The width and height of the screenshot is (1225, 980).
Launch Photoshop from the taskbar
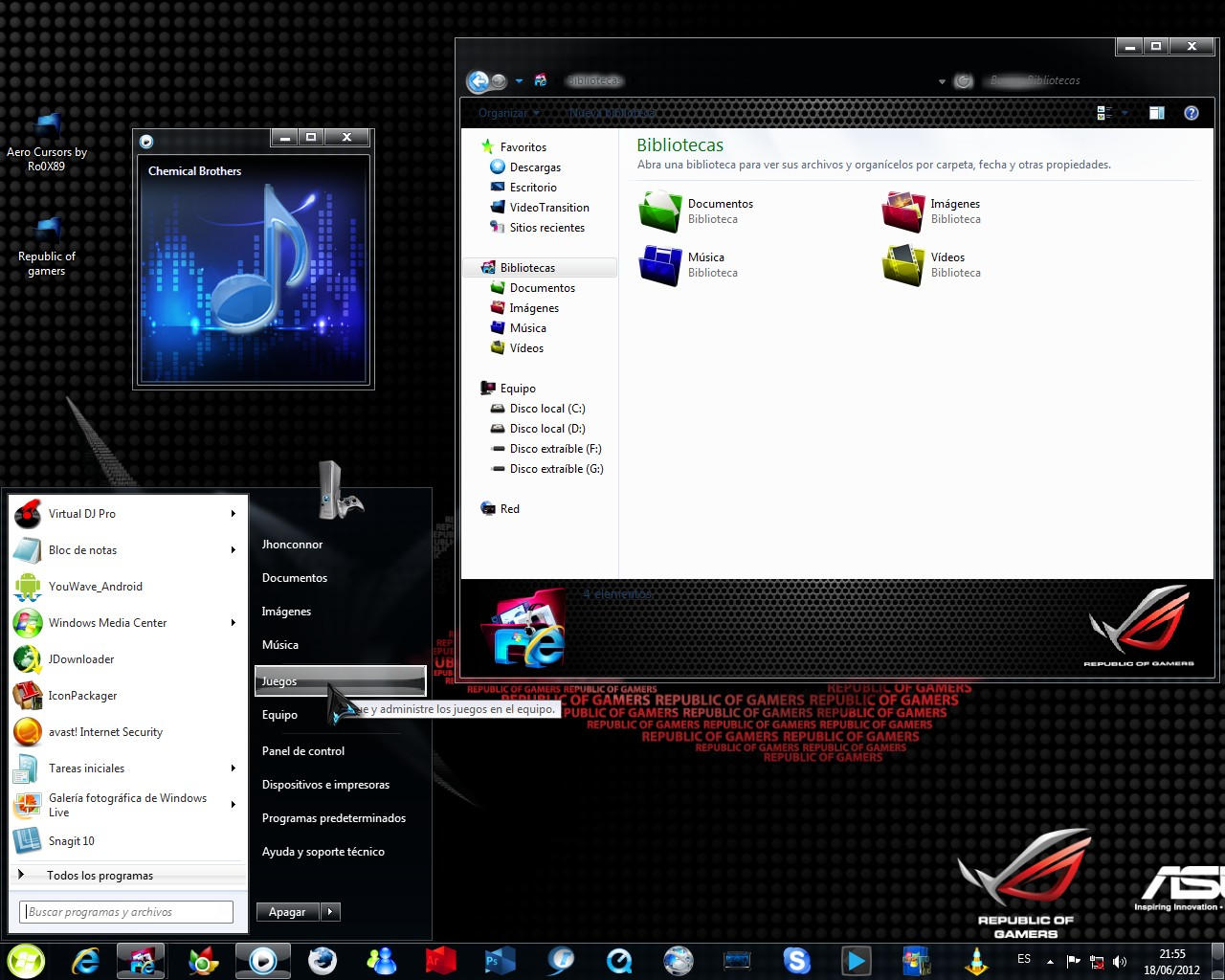click(x=501, y=960)
